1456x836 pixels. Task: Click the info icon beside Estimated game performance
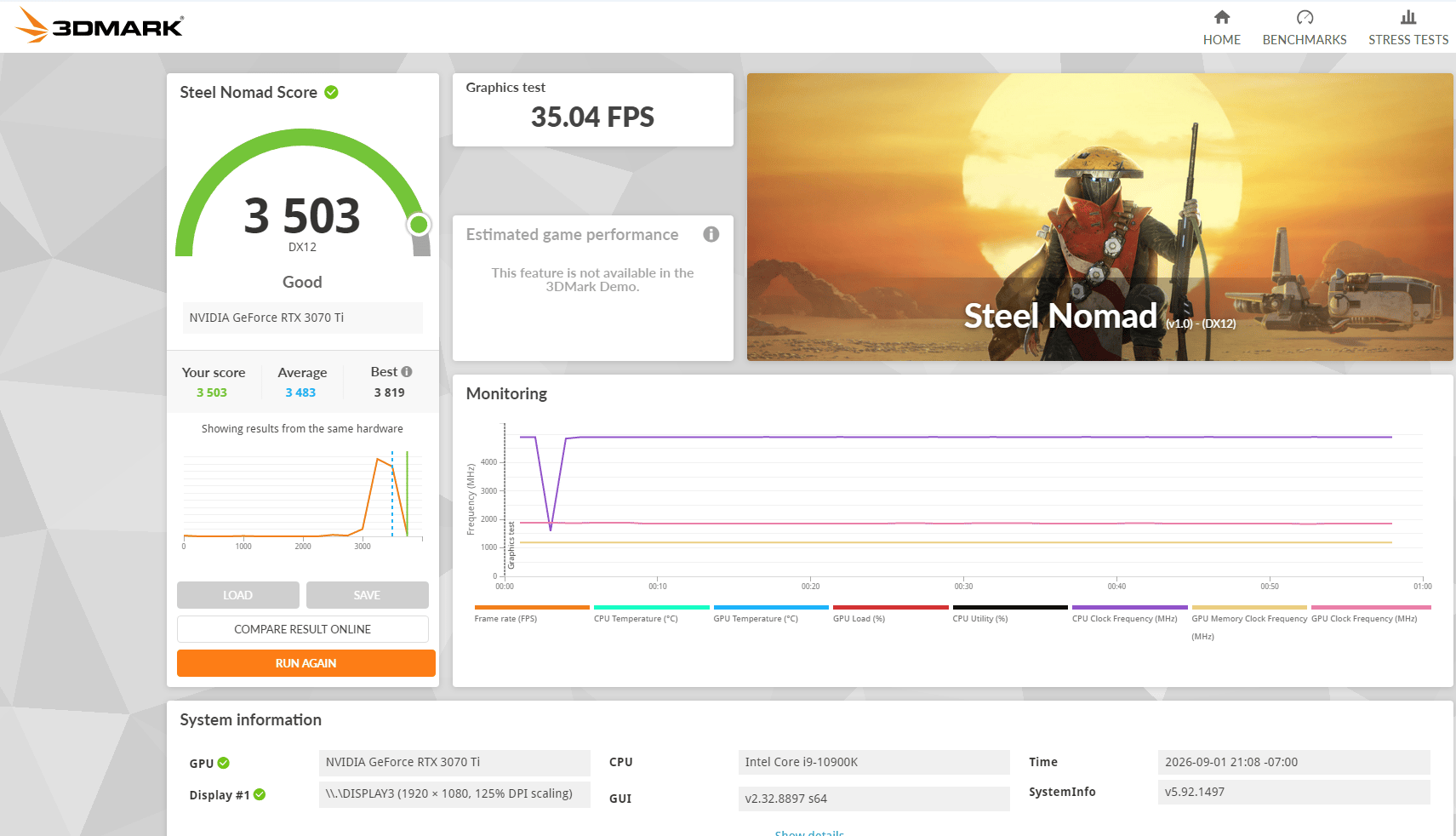pyautogui.click(x=711, y=234)
